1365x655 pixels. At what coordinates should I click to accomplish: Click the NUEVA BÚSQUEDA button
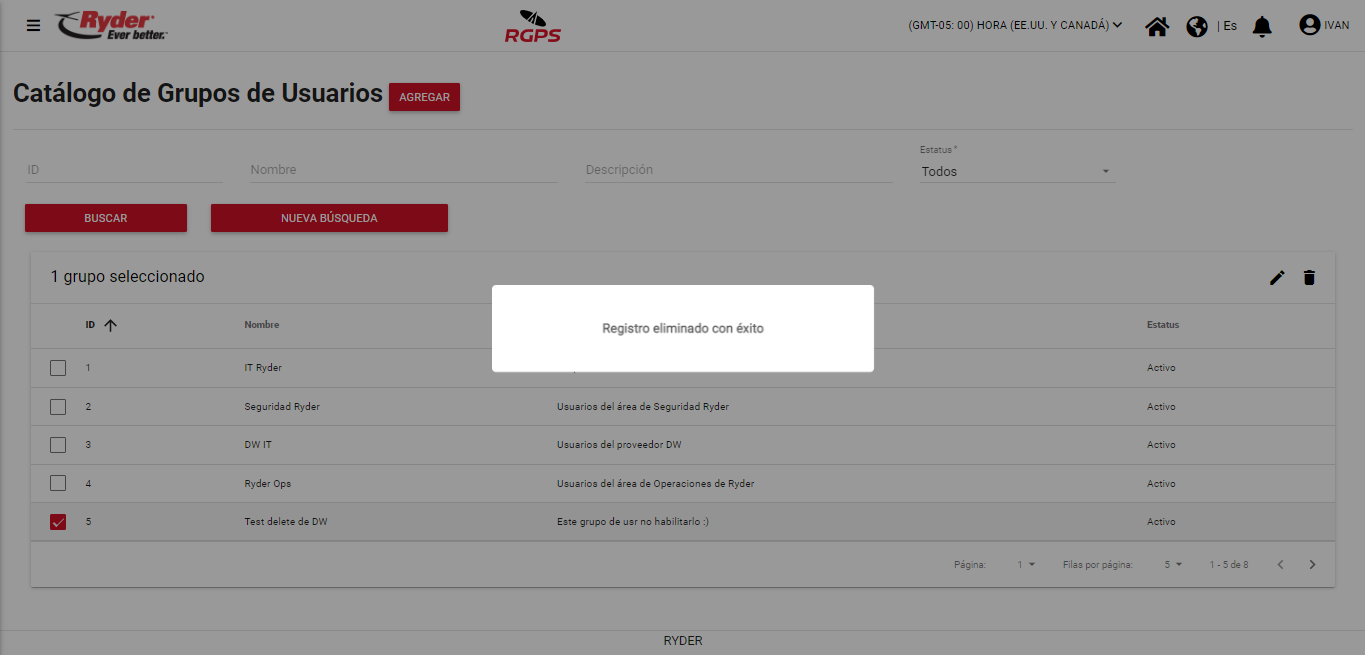pos(329,218)
